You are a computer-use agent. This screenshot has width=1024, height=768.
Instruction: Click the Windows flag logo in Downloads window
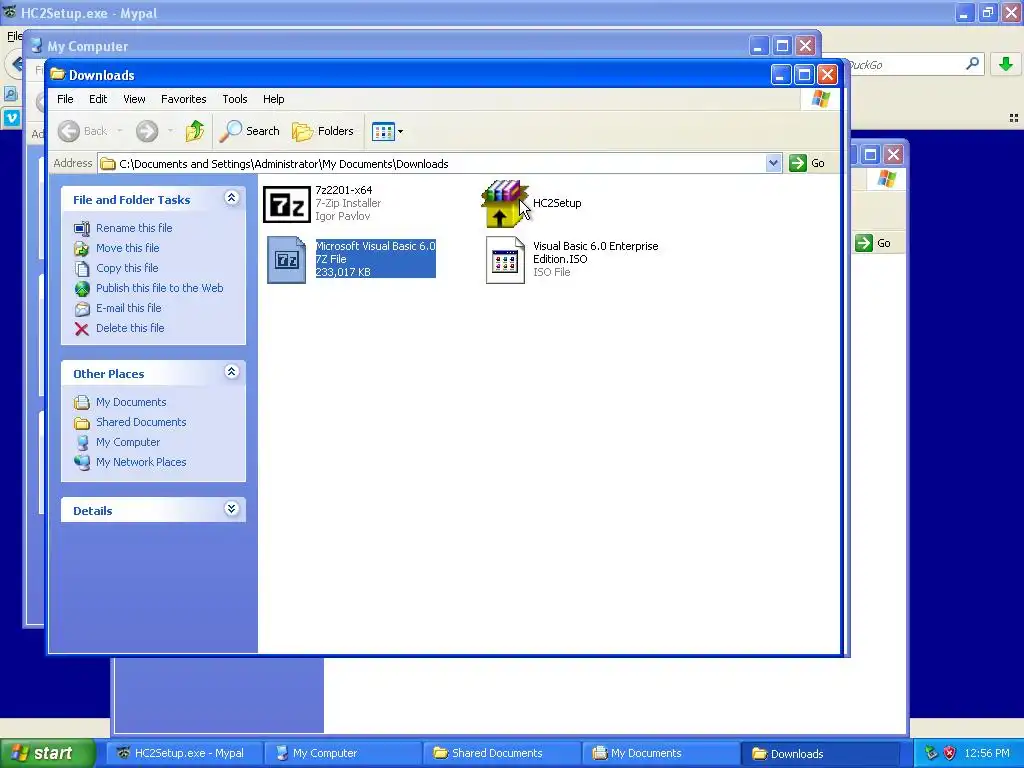pos(820,99)
